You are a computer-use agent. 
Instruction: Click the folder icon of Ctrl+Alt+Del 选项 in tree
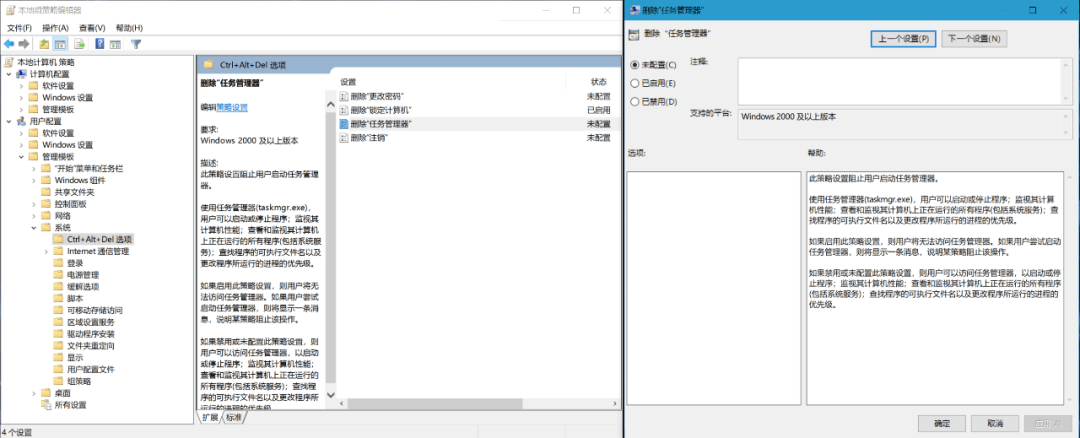(x=59, y=239)
